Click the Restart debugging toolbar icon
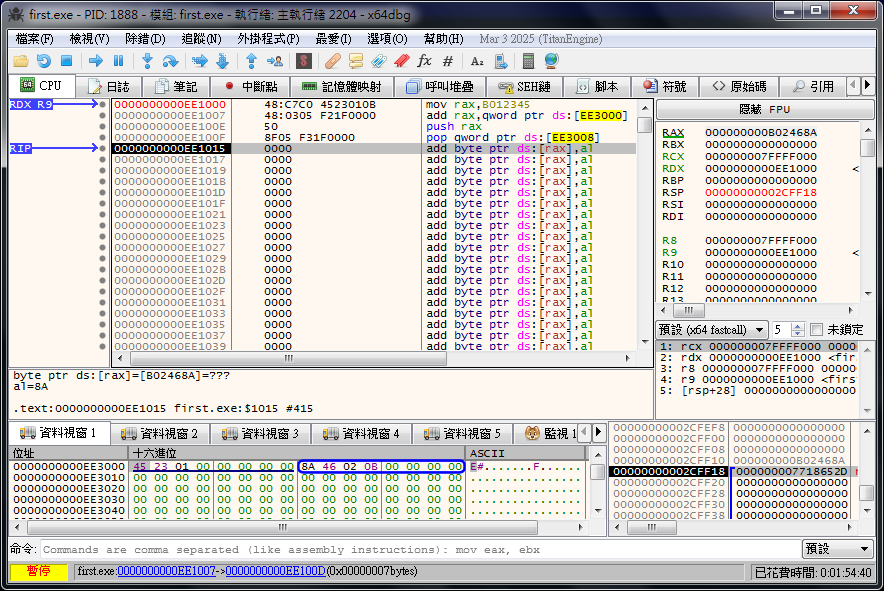884x591 pixels. tap(43, 61)
